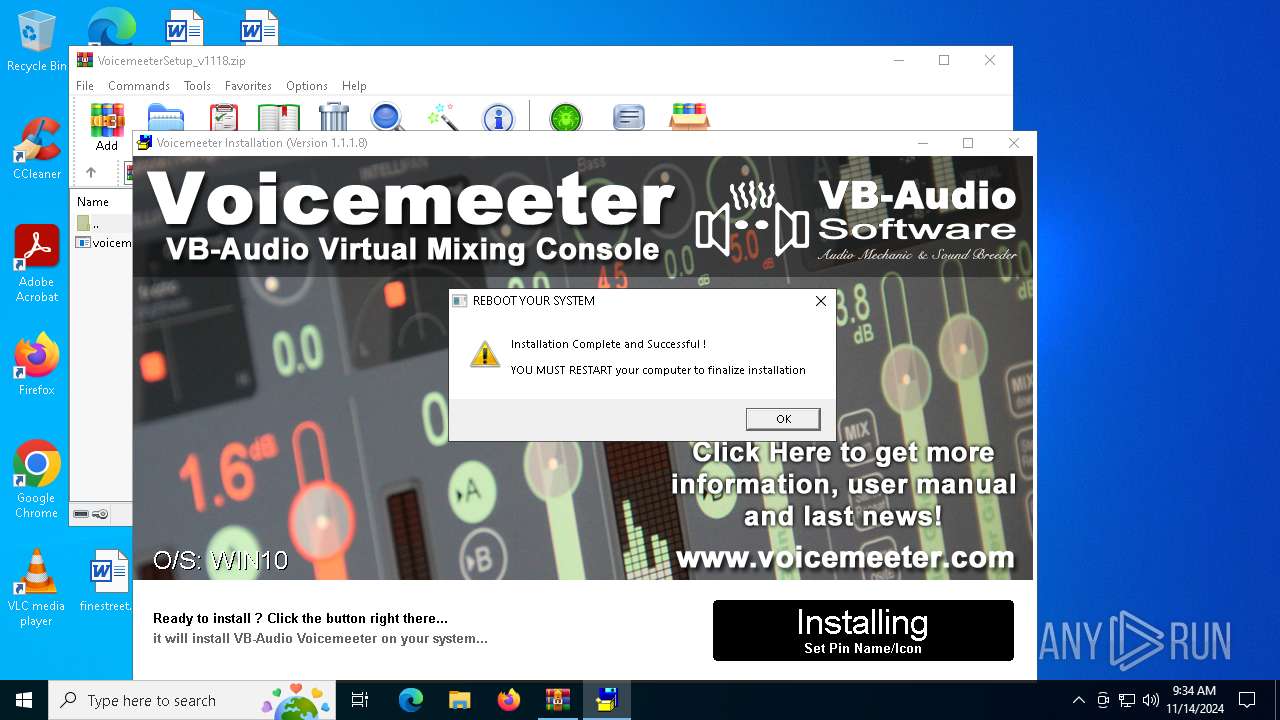1280x720 pixels.
Task: Click WinRAR Delete trash bin icon
Action: 334,118
